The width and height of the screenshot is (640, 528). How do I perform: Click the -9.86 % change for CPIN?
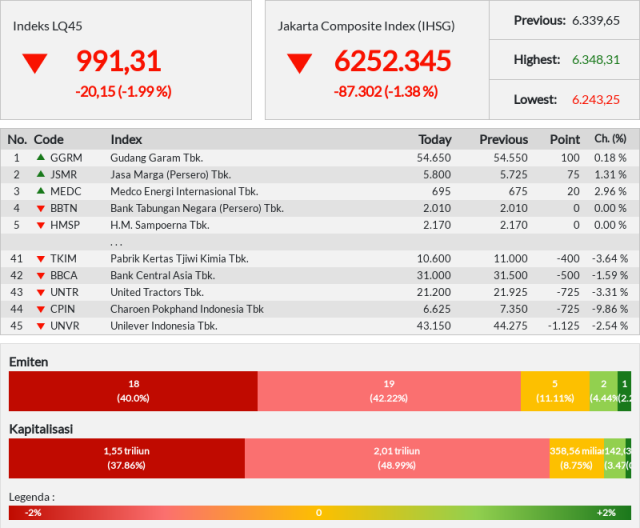coord(610,309)
